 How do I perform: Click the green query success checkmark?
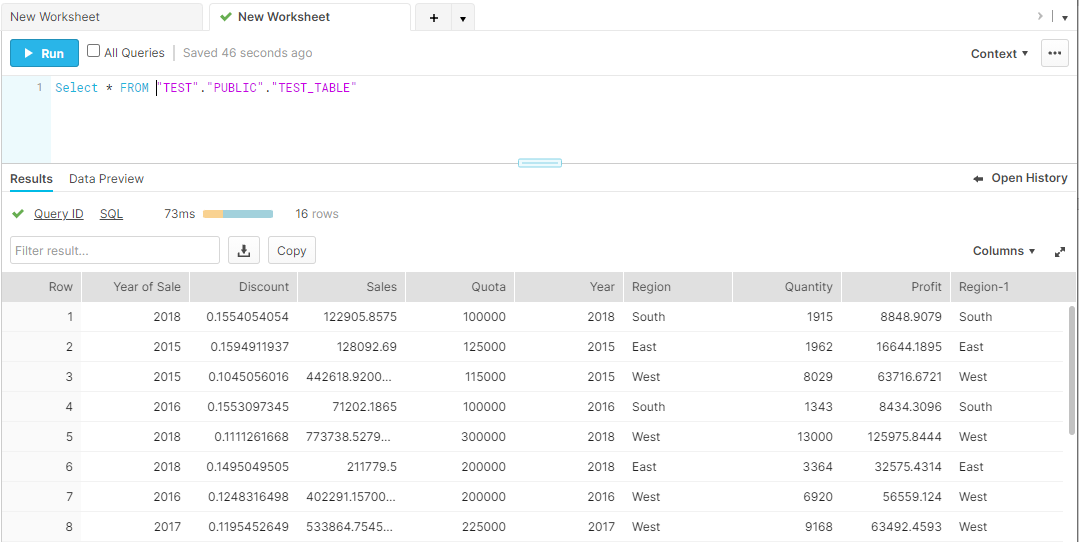(18, 214)
